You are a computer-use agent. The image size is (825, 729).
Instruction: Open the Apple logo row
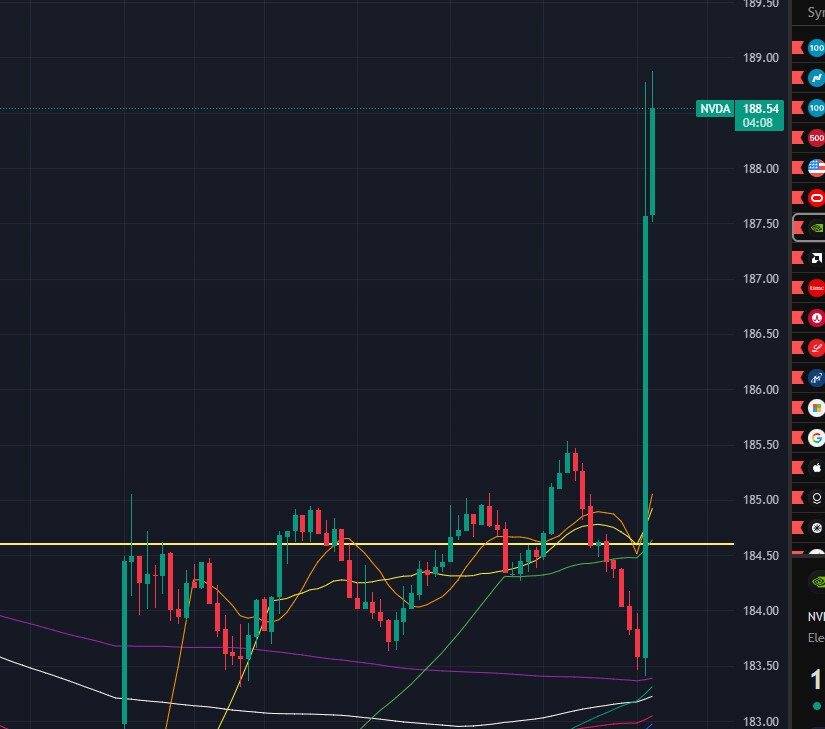(x=809, y=468)
